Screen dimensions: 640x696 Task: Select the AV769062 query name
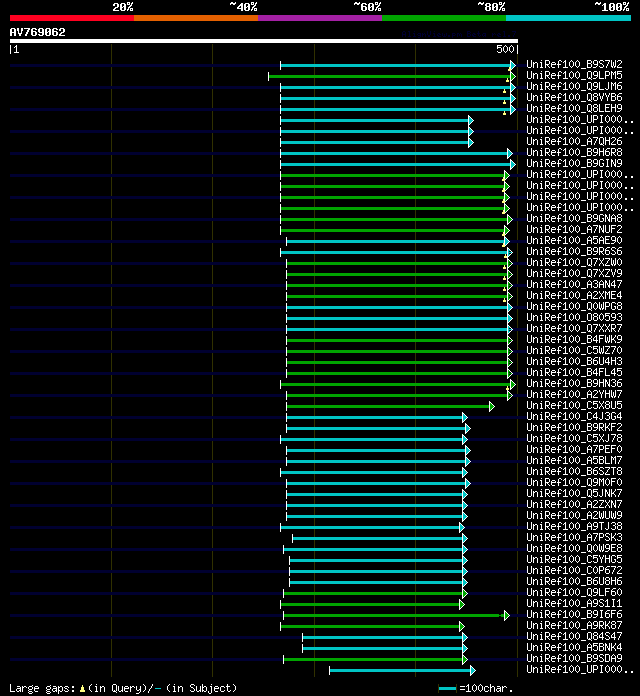point(38,32)
